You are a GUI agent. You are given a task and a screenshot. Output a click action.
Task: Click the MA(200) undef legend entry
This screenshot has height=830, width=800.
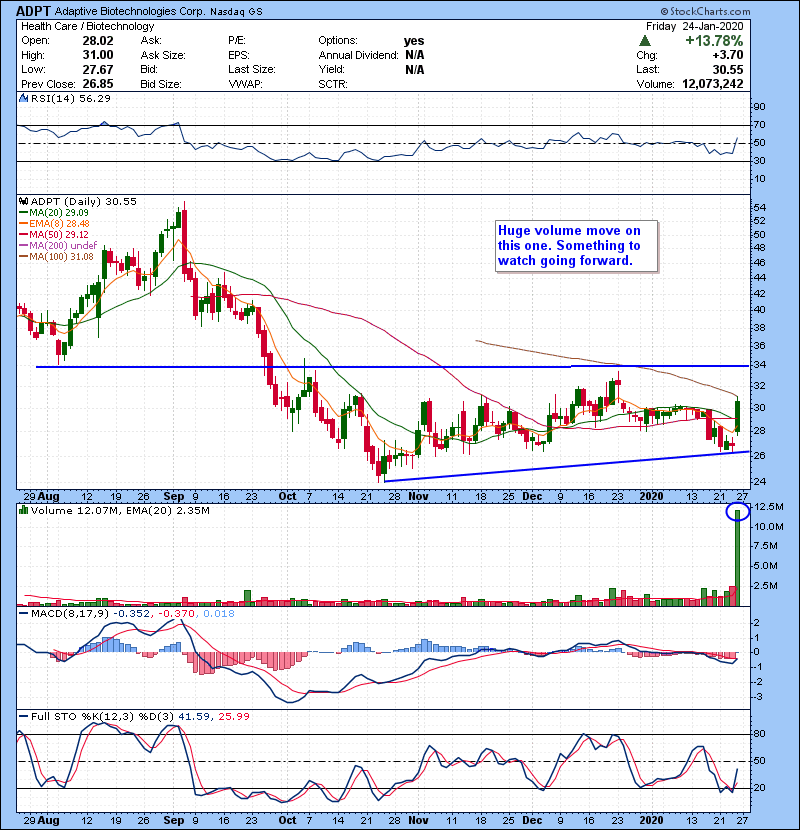58,246
